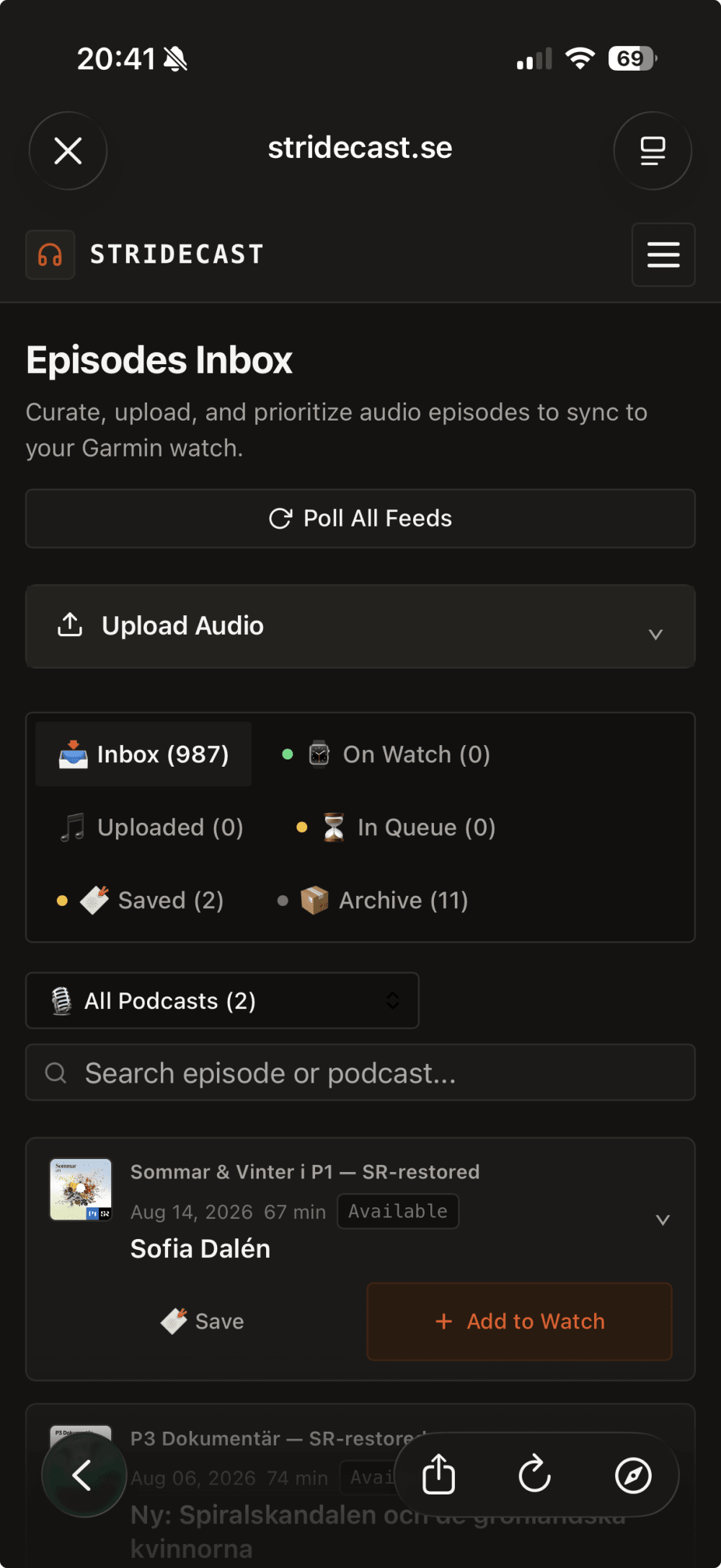
Task: Open in Safari with compass icon
Action: click(633, 1475)
